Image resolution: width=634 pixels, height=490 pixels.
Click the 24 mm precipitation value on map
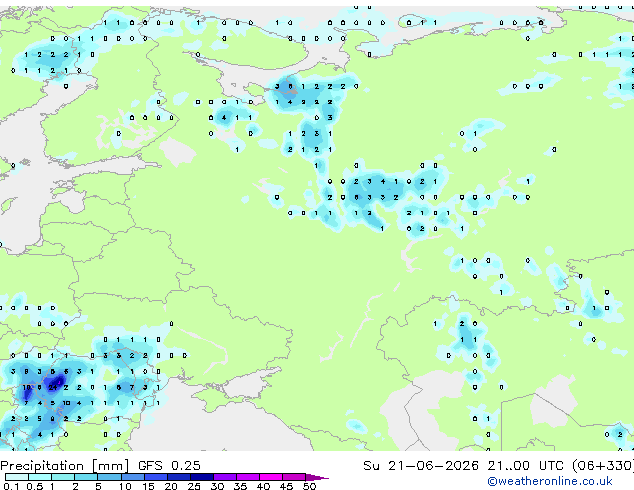[x=53, y=387]
